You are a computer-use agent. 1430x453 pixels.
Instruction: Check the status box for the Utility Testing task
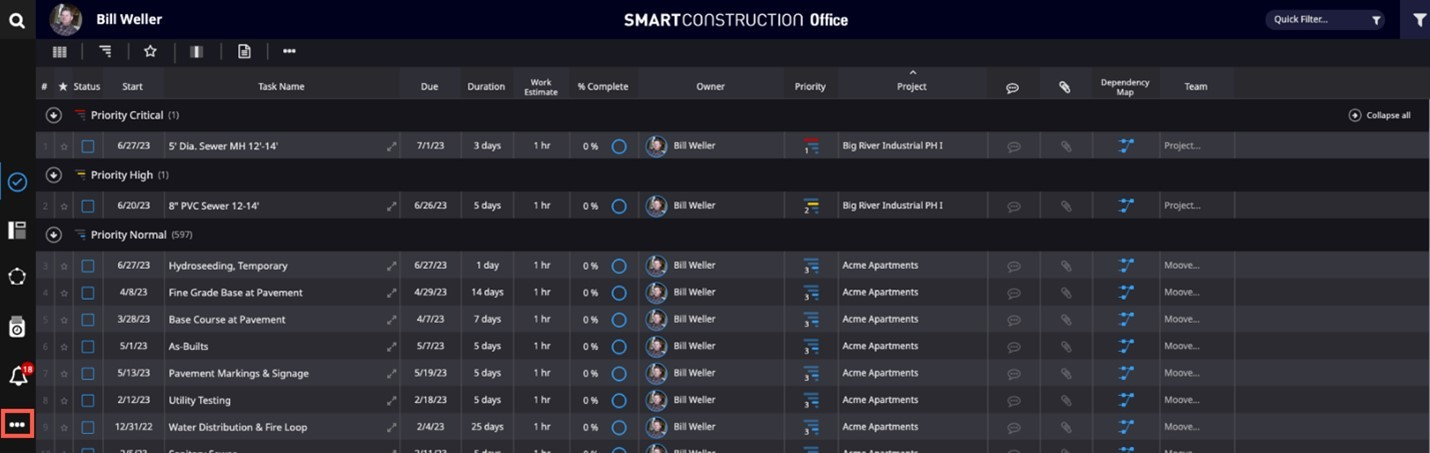tap(88, 400)
